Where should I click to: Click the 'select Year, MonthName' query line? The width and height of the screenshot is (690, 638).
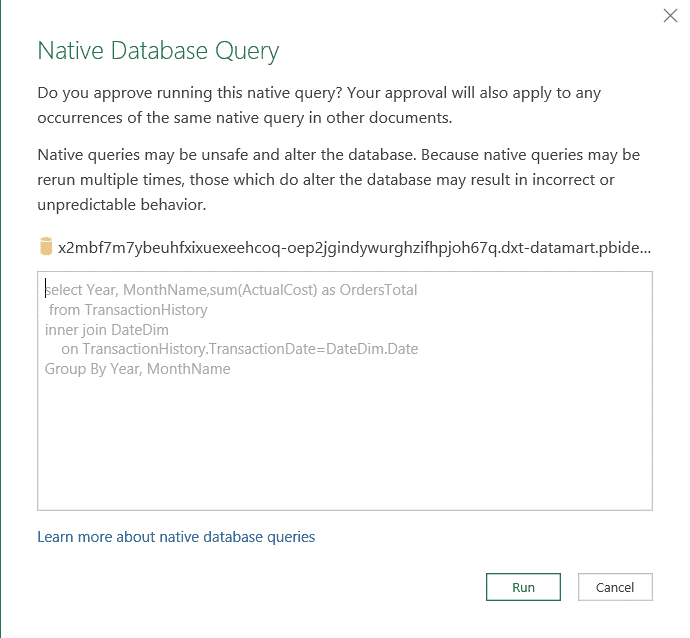(231, 290)
